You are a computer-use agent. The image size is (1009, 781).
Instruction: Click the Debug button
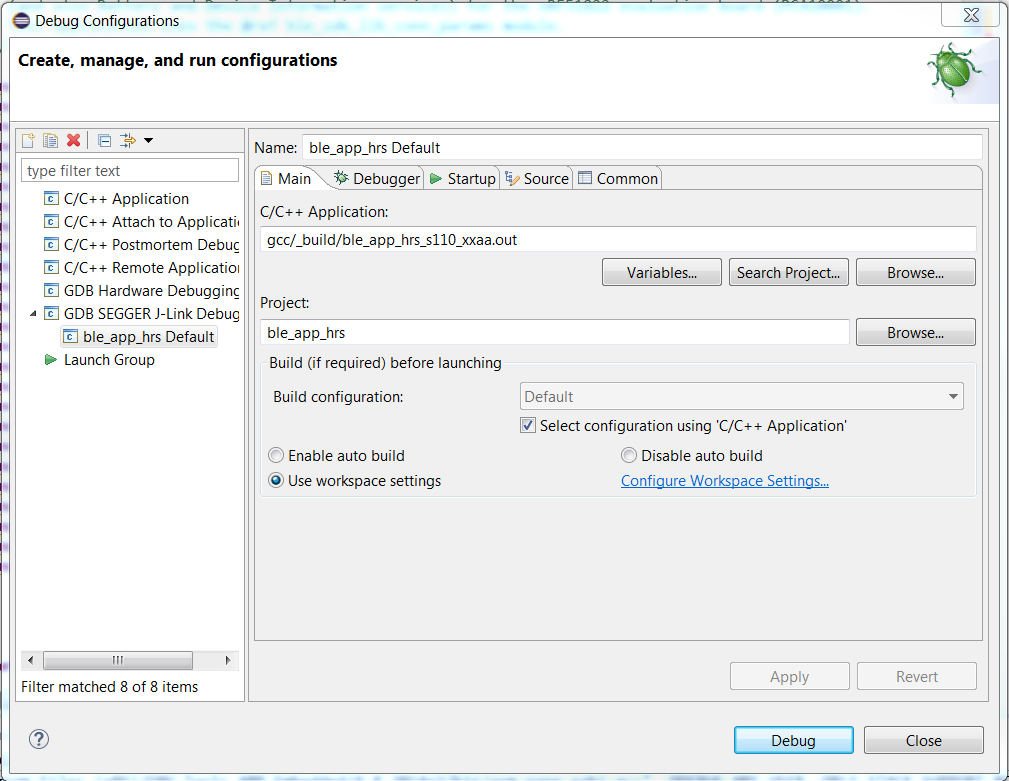click(793, 740)
